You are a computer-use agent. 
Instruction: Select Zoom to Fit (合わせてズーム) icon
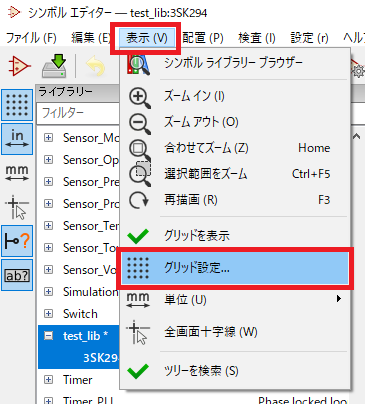(x=139, y=149)
